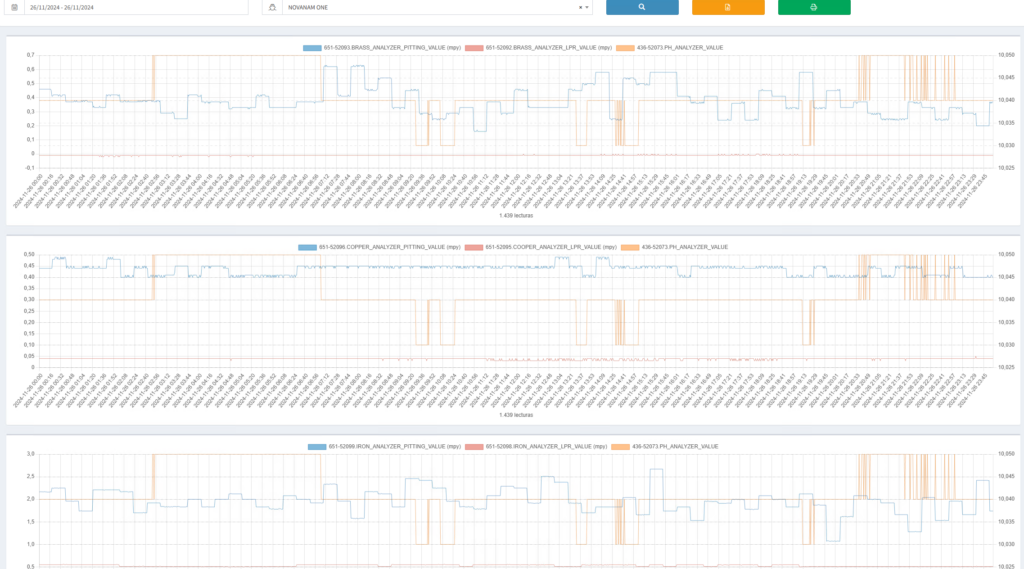
Task: Click the calendar icon beside date range
Action: click(15, 7)
